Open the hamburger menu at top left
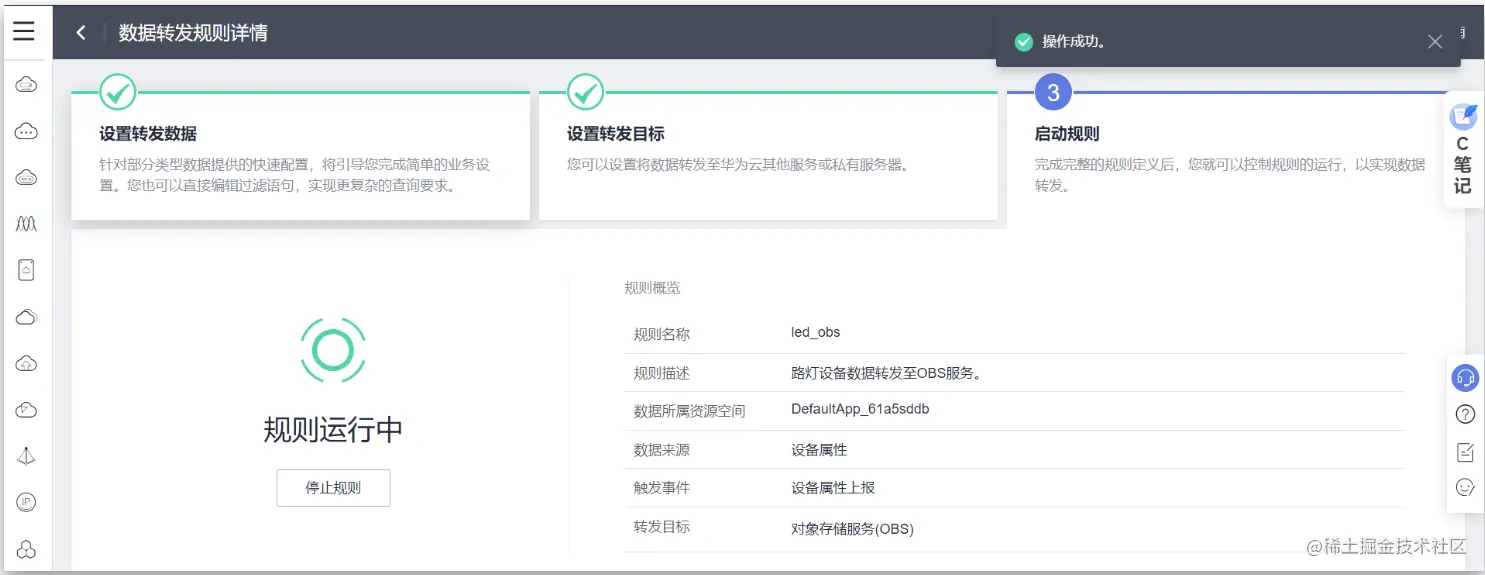The image size is (1485, 575). tap(24, 31)
